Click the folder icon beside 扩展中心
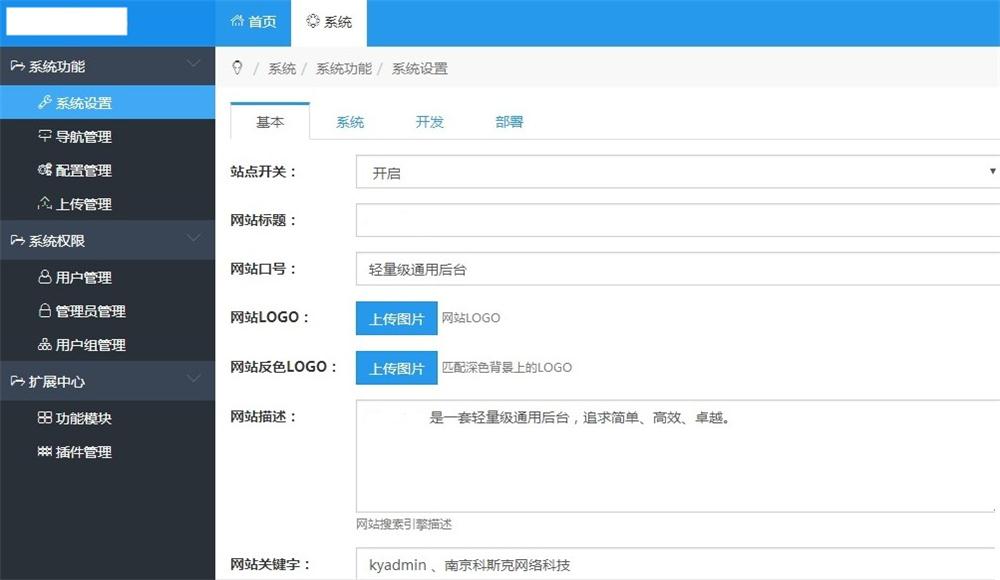This screenshot has width=1000, height=580. pyautogui.click(x=17, y=381)
